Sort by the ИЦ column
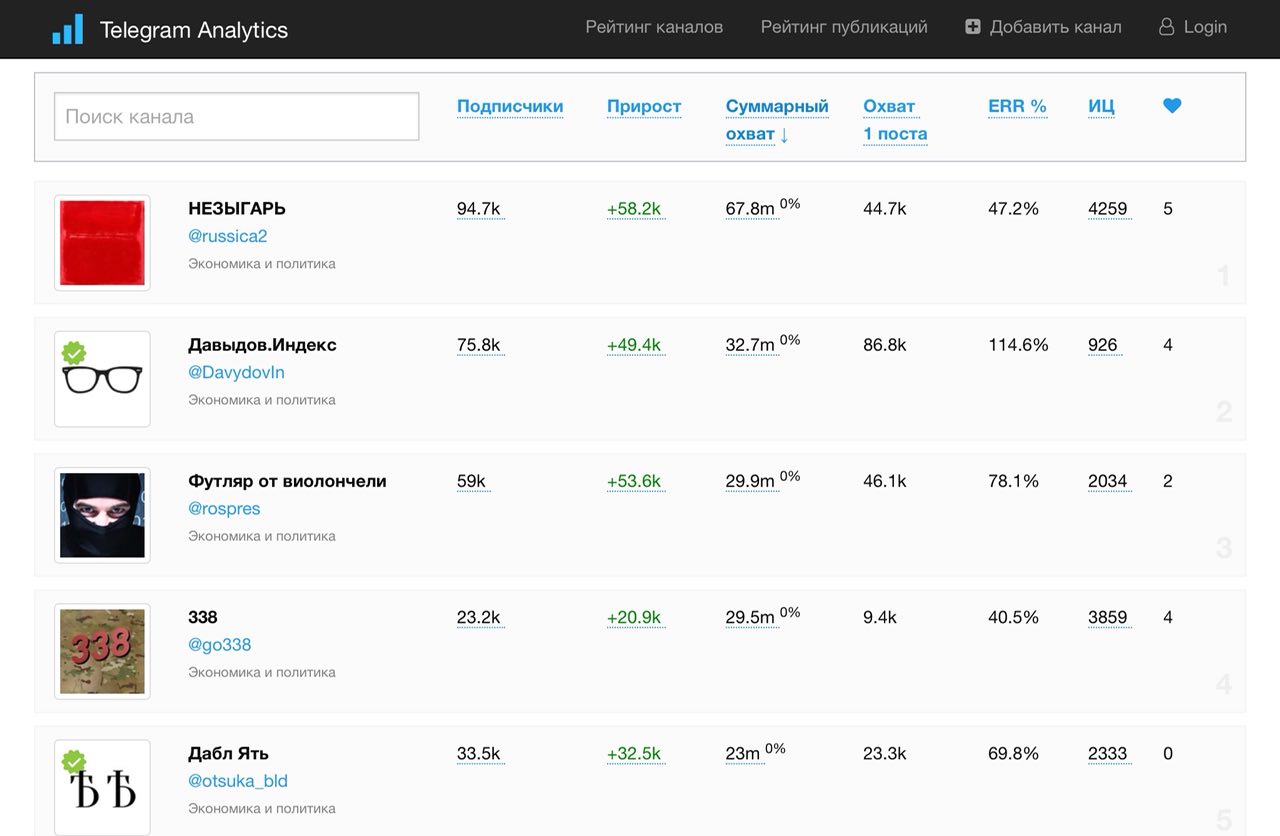 1101,106
